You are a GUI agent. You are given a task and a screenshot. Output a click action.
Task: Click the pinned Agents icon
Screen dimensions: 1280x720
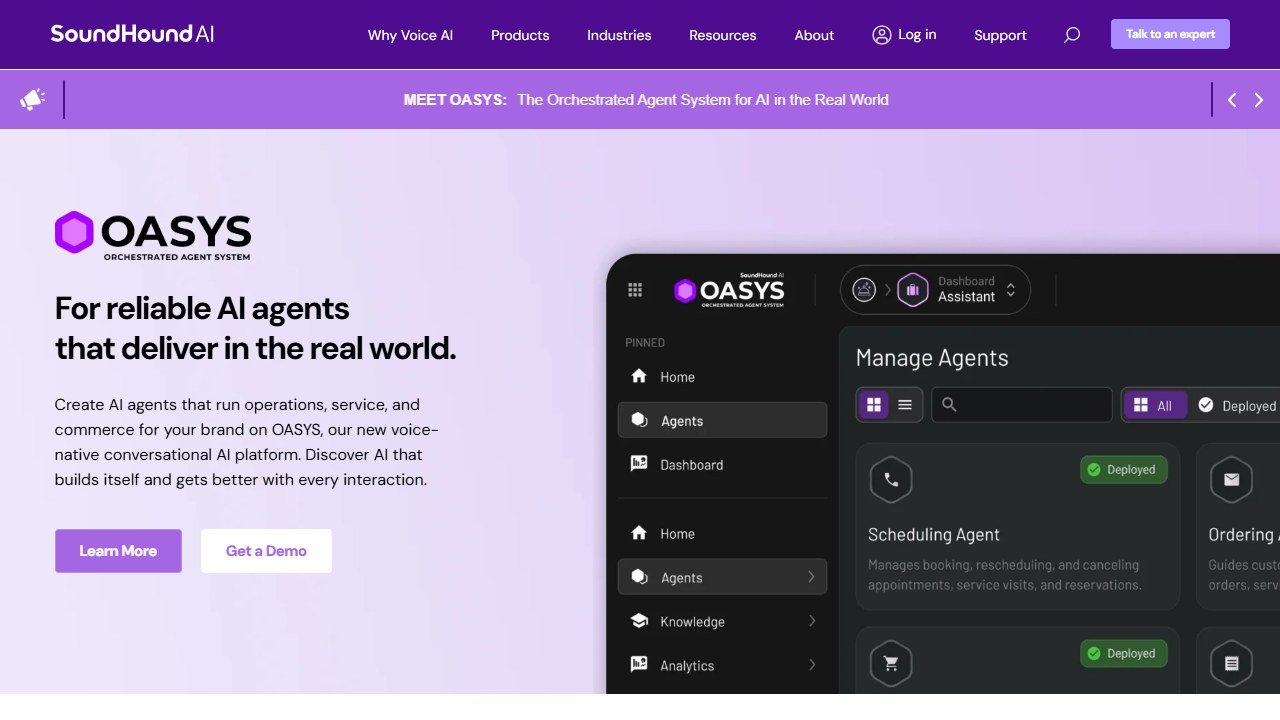639,420
